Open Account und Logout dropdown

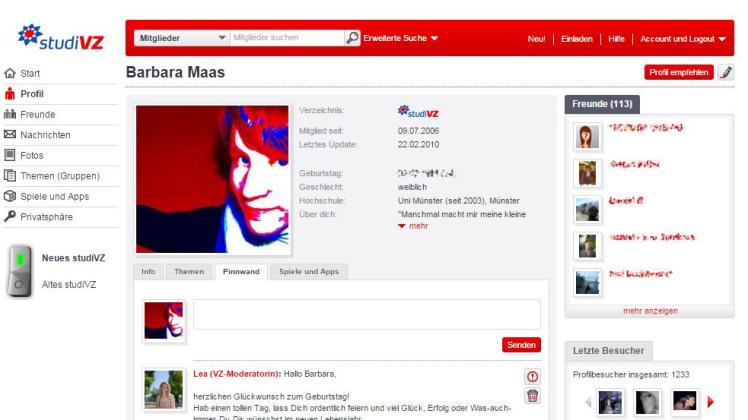click(683, 39)
